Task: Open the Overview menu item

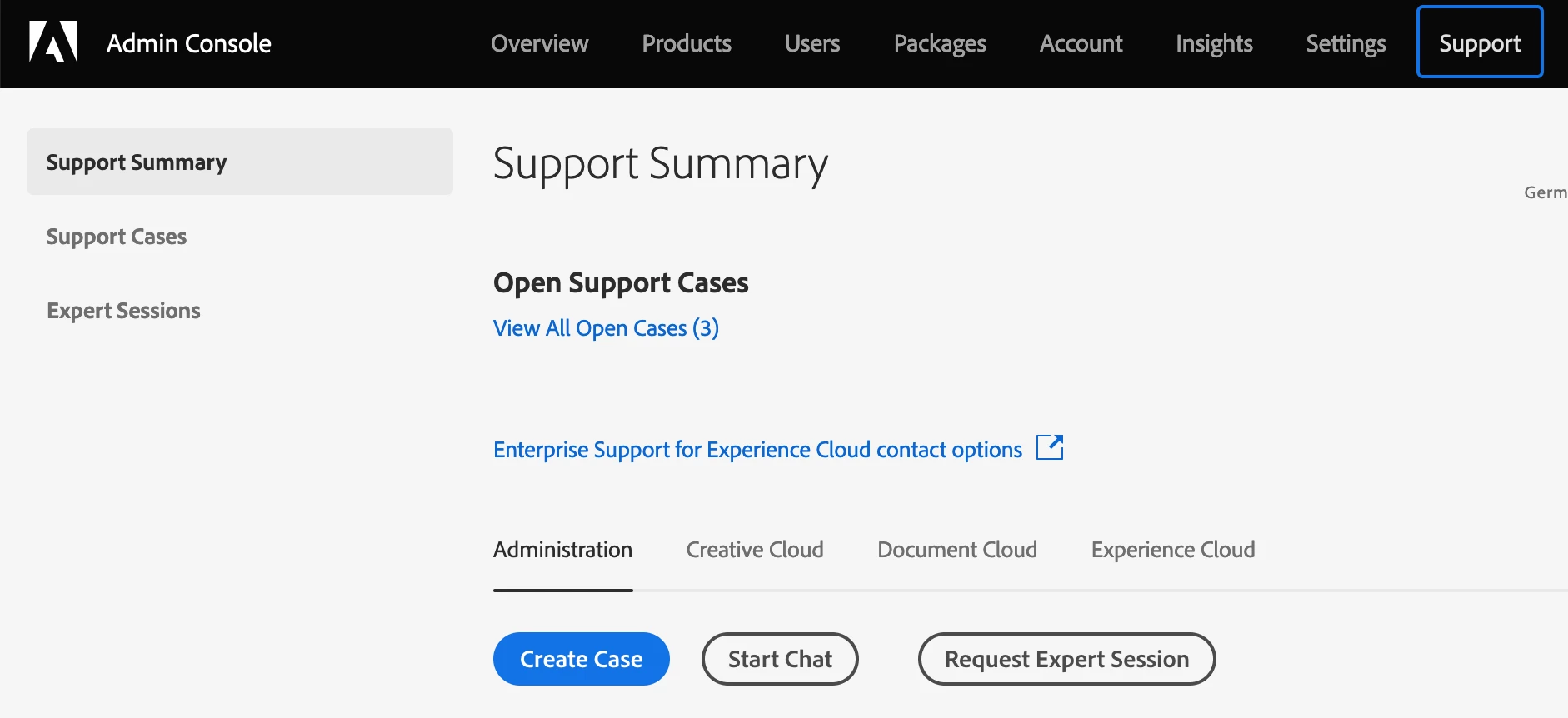Action: (540, 43)
